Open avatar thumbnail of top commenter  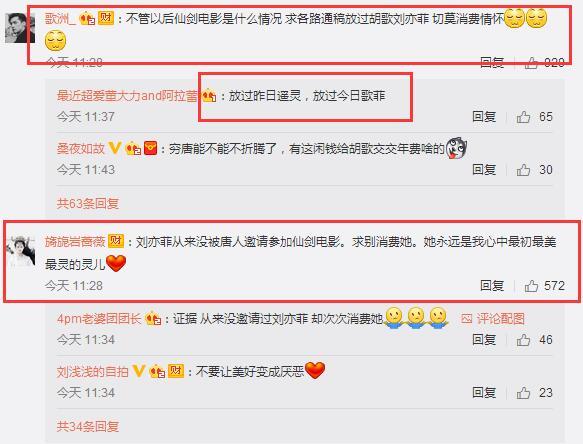tap(20, 28)
